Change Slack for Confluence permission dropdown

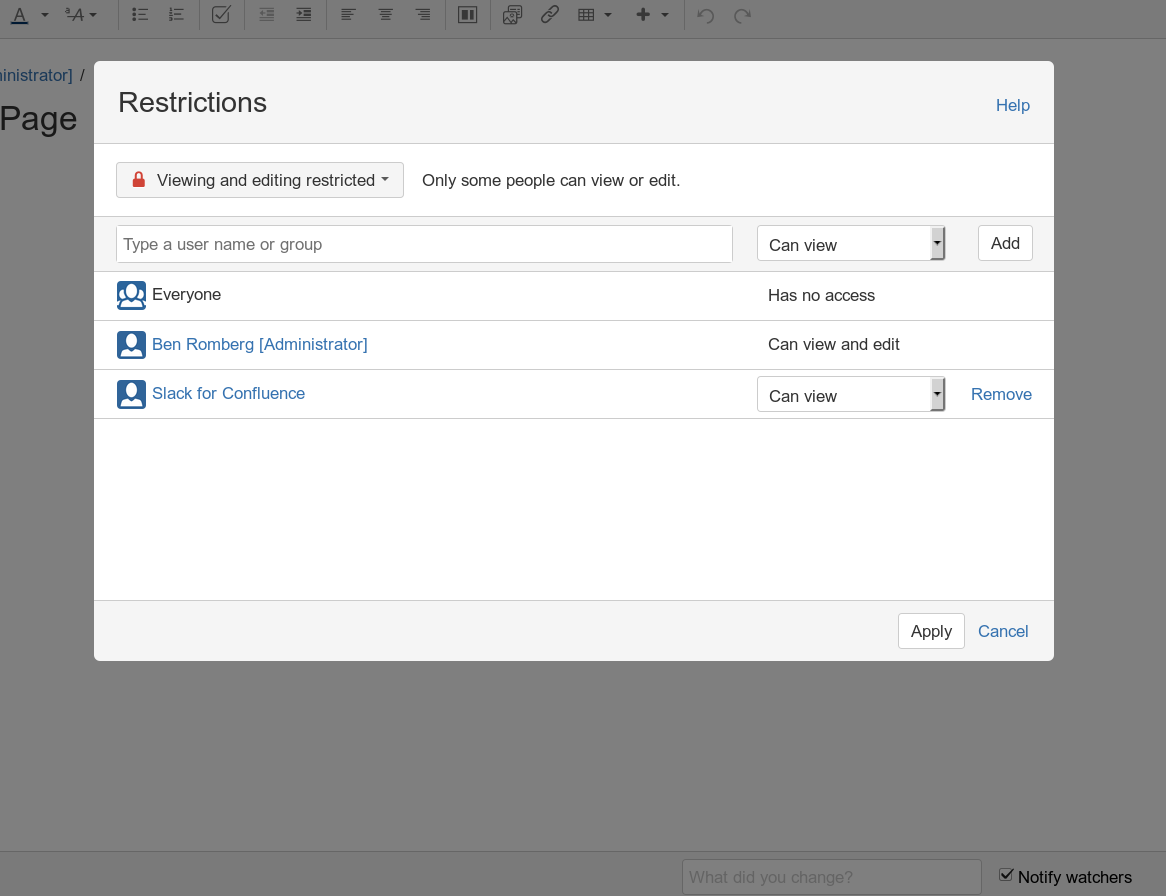(x=851, y=393)
